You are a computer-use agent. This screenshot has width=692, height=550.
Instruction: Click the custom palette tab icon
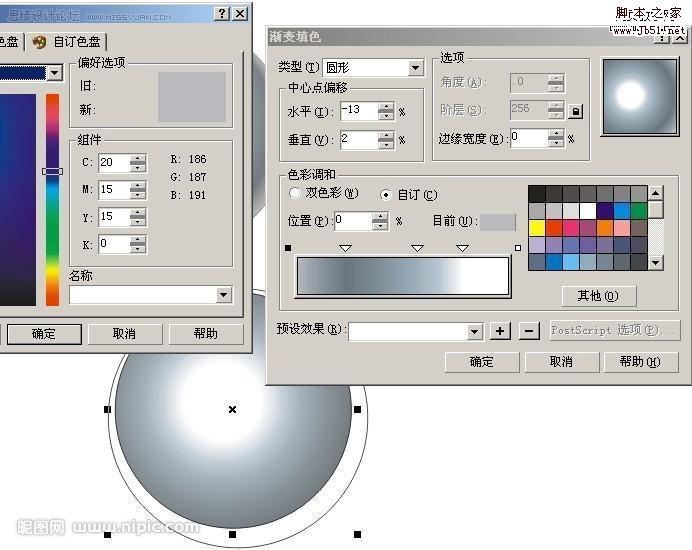tap(39, 42)
